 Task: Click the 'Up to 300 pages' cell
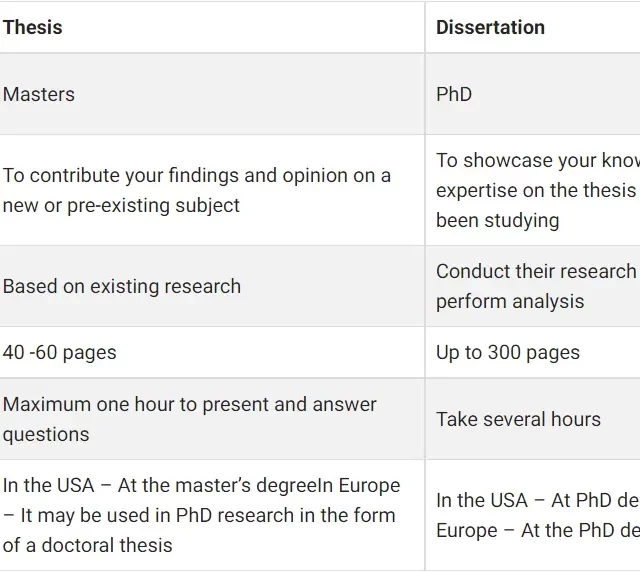pyautogui.click(x=508, y=352)
